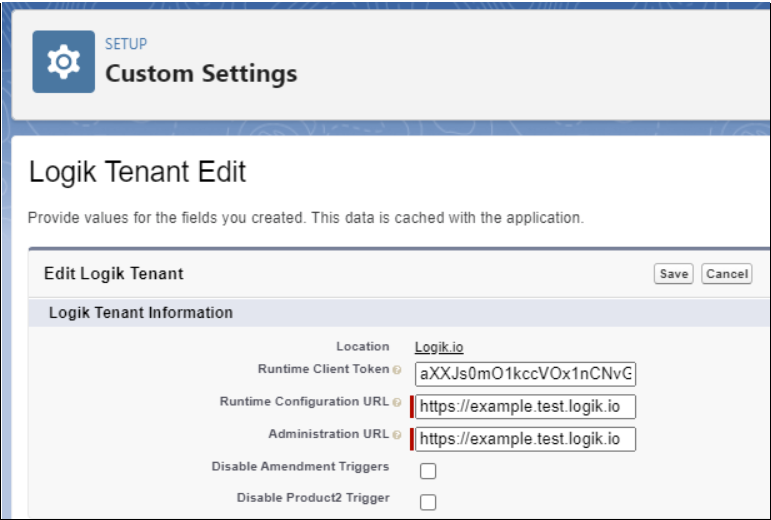Click into Administration URL input field
This screenshot has height=520, width=771.
pos(525,439)
